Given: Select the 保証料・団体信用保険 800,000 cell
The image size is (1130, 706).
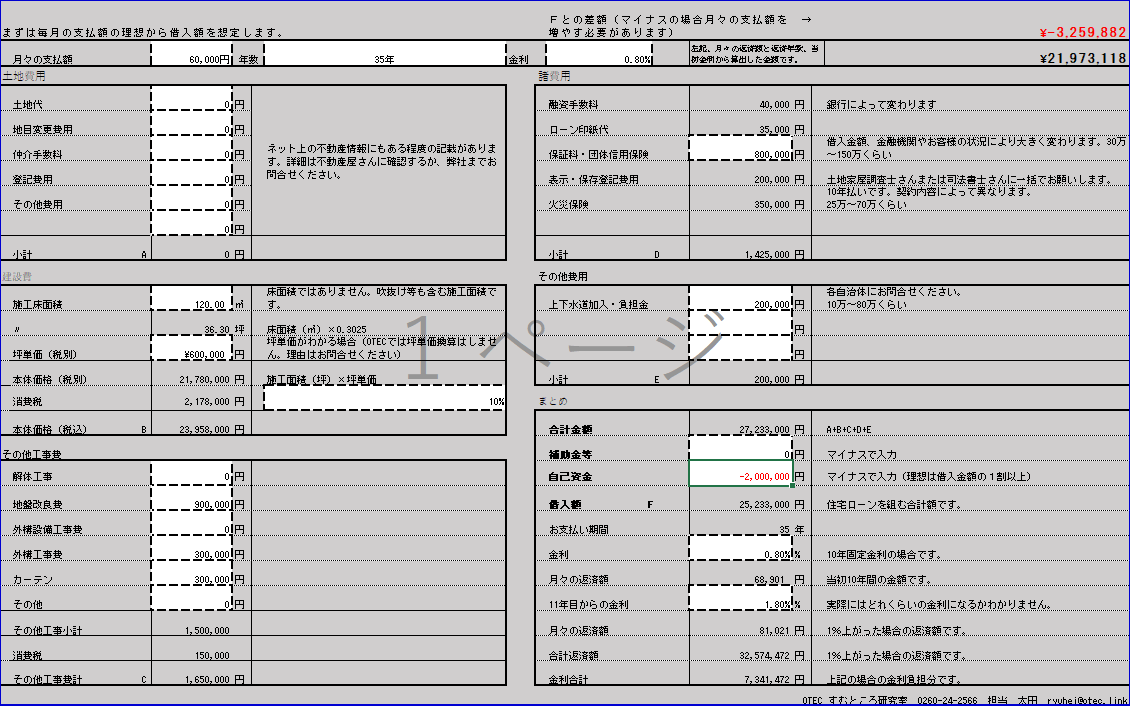Looking at the screenshot, I should (740, 154).
